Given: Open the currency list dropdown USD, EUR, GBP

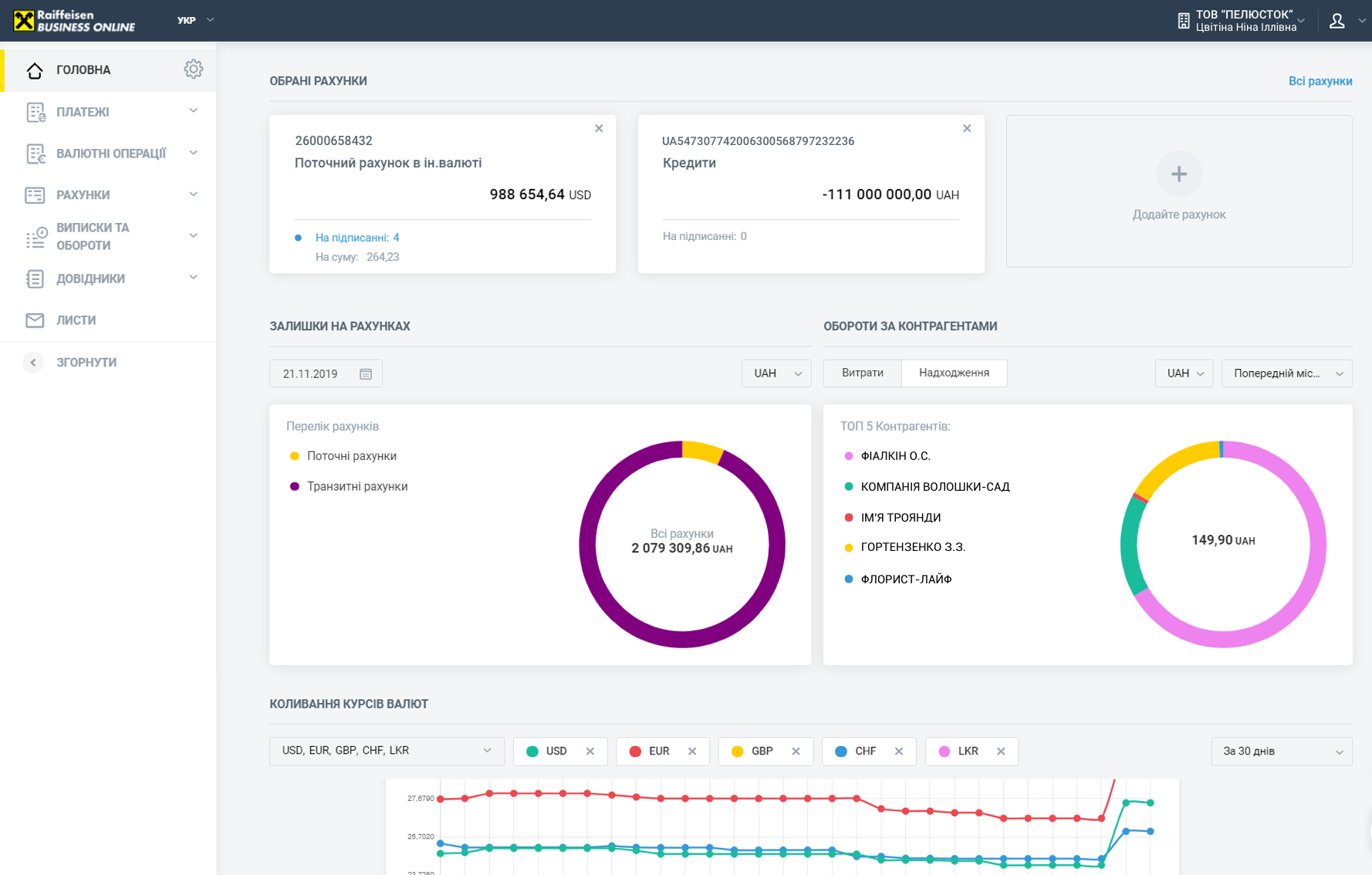Looking at the screenshot, I should coord(386,751).
